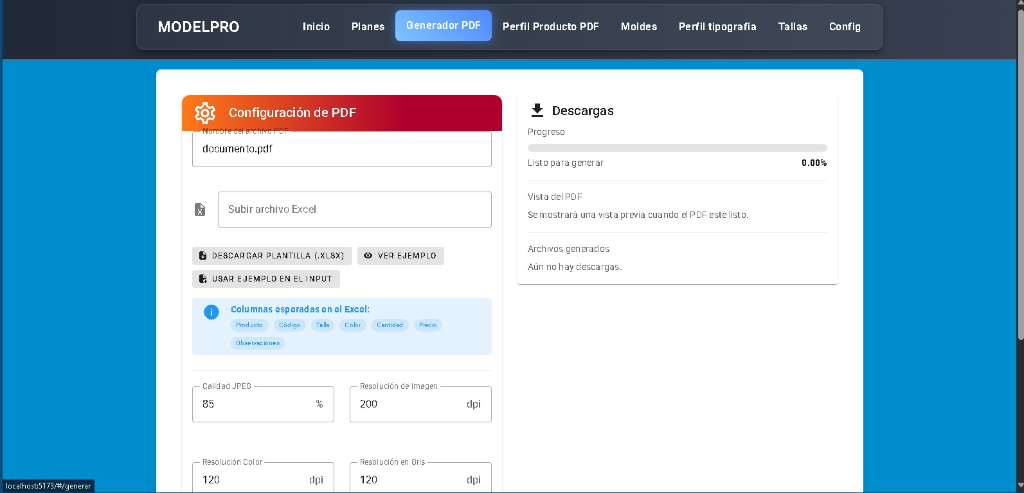This screenshot has width=1024, height=493.
Task: Go to the Inicio tab
Action: point(316,27)
